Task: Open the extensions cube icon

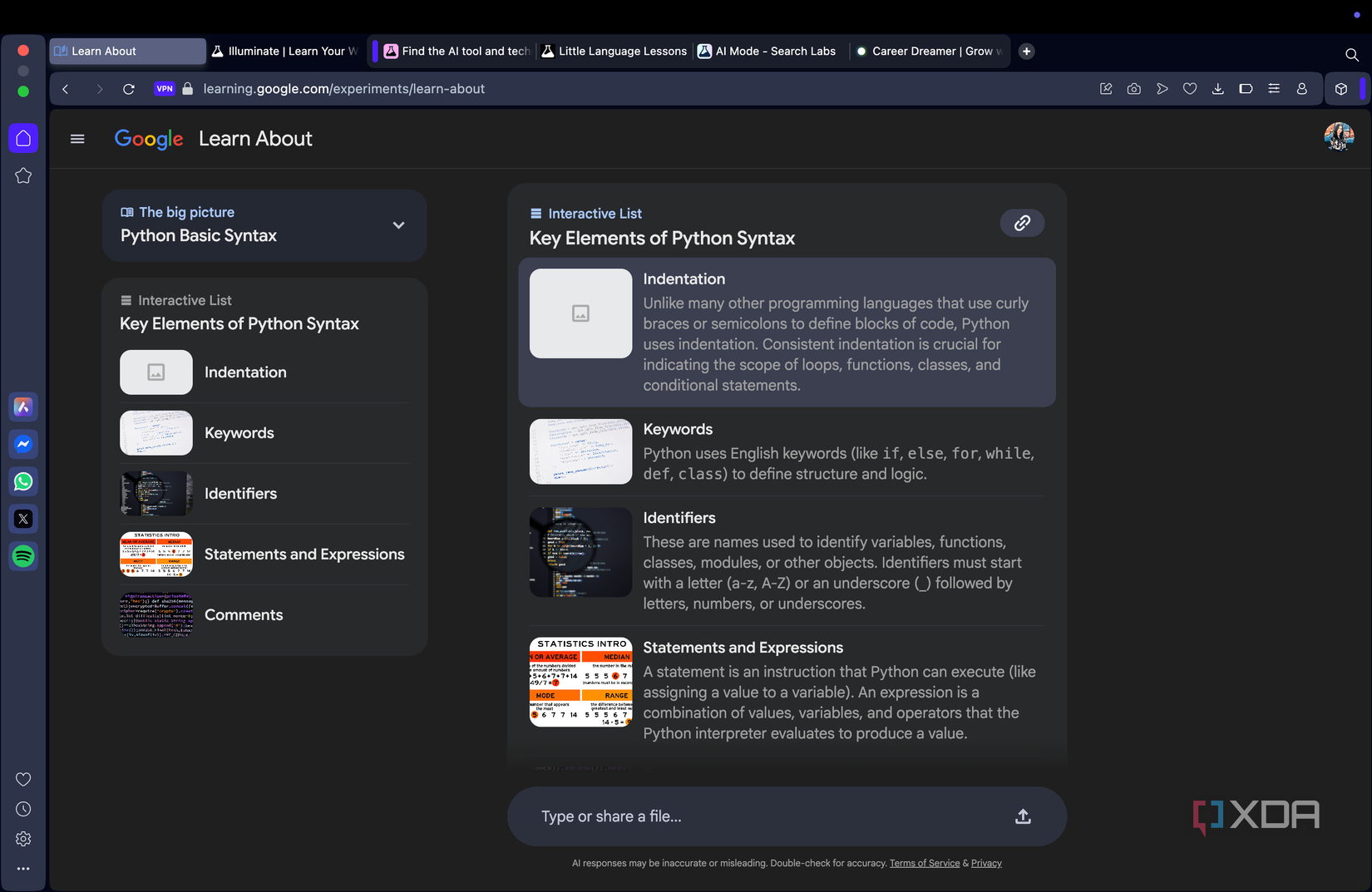Action: pos(1341,89)
